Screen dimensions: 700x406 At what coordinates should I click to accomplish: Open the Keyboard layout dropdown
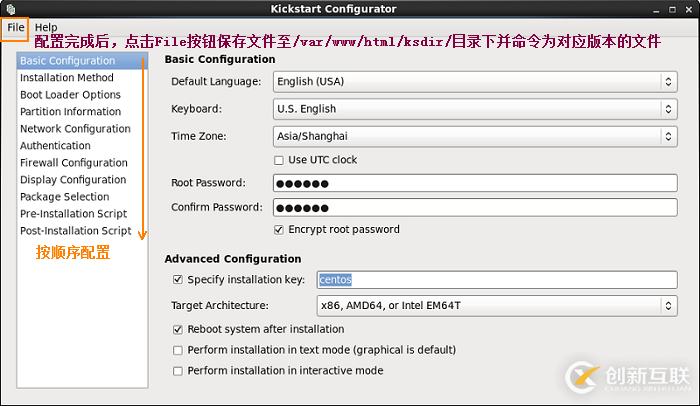pos(474,109)
